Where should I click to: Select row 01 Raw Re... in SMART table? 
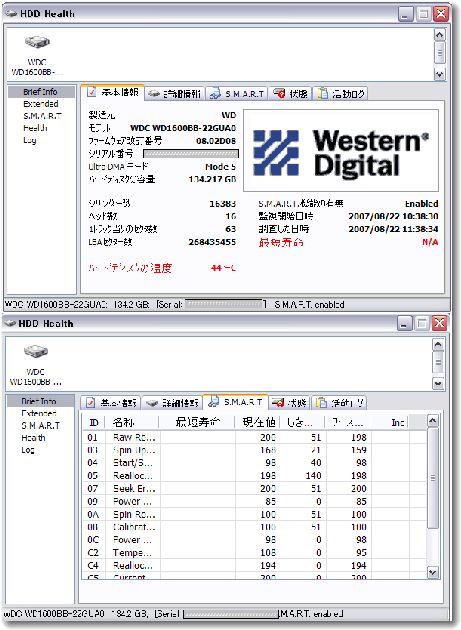[255, 437]
